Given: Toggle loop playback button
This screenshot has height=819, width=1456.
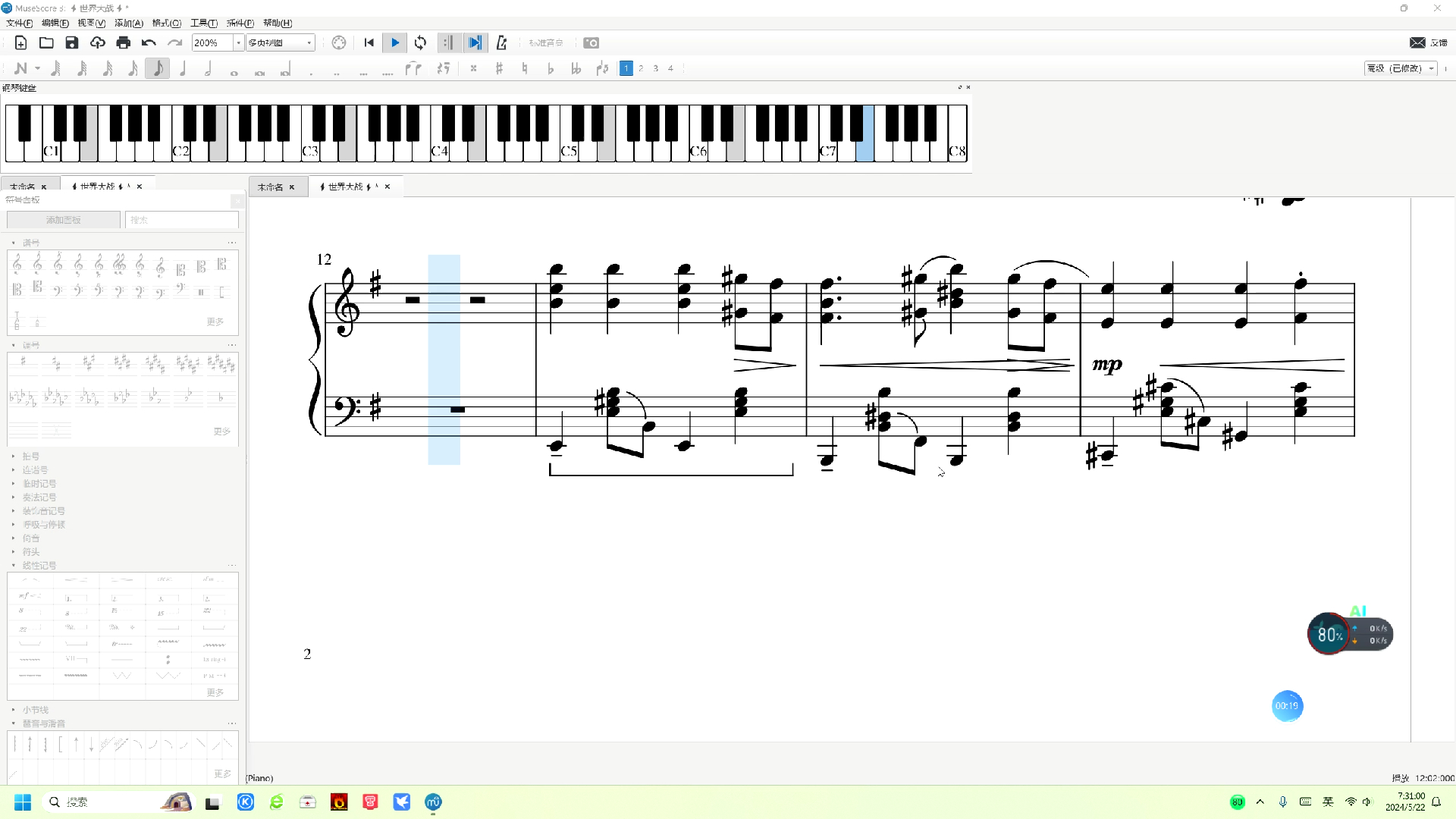Looking at the screenshot, I should (421, 43).
